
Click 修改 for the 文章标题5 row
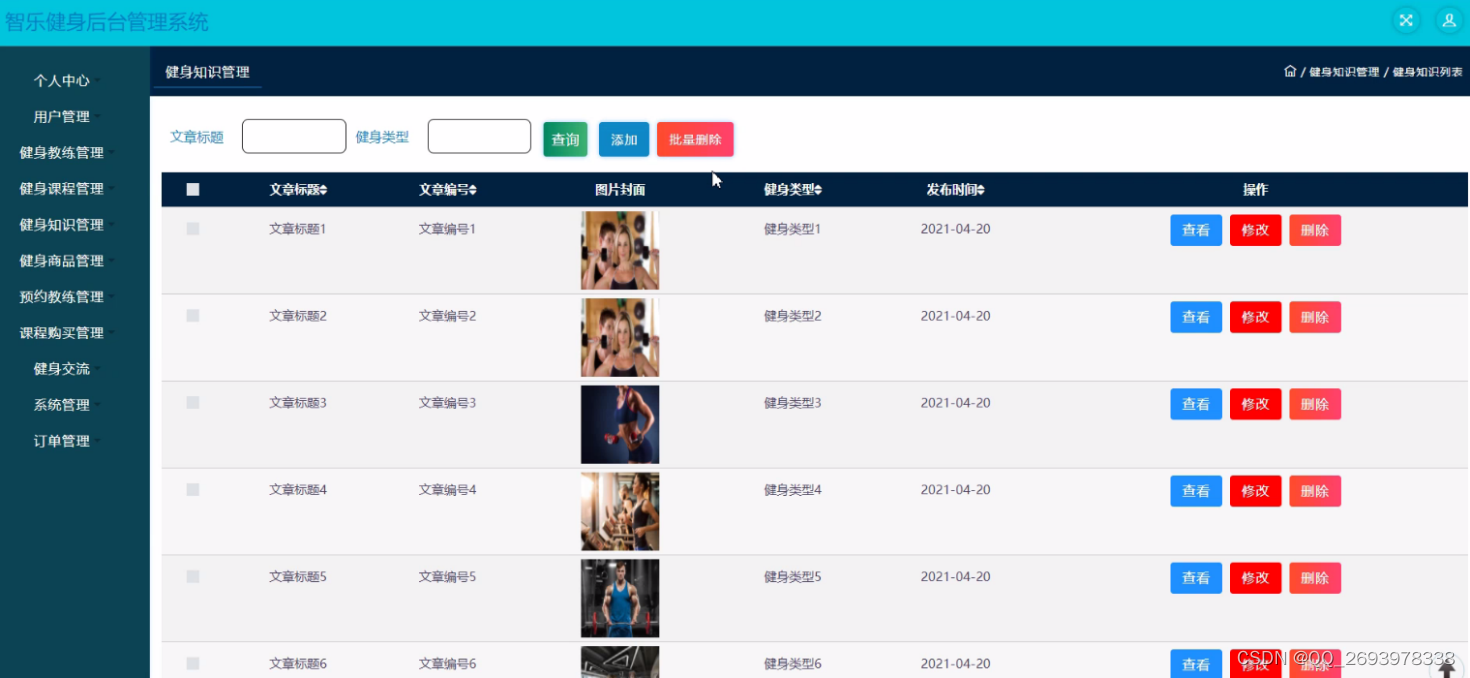point(1255,578)
